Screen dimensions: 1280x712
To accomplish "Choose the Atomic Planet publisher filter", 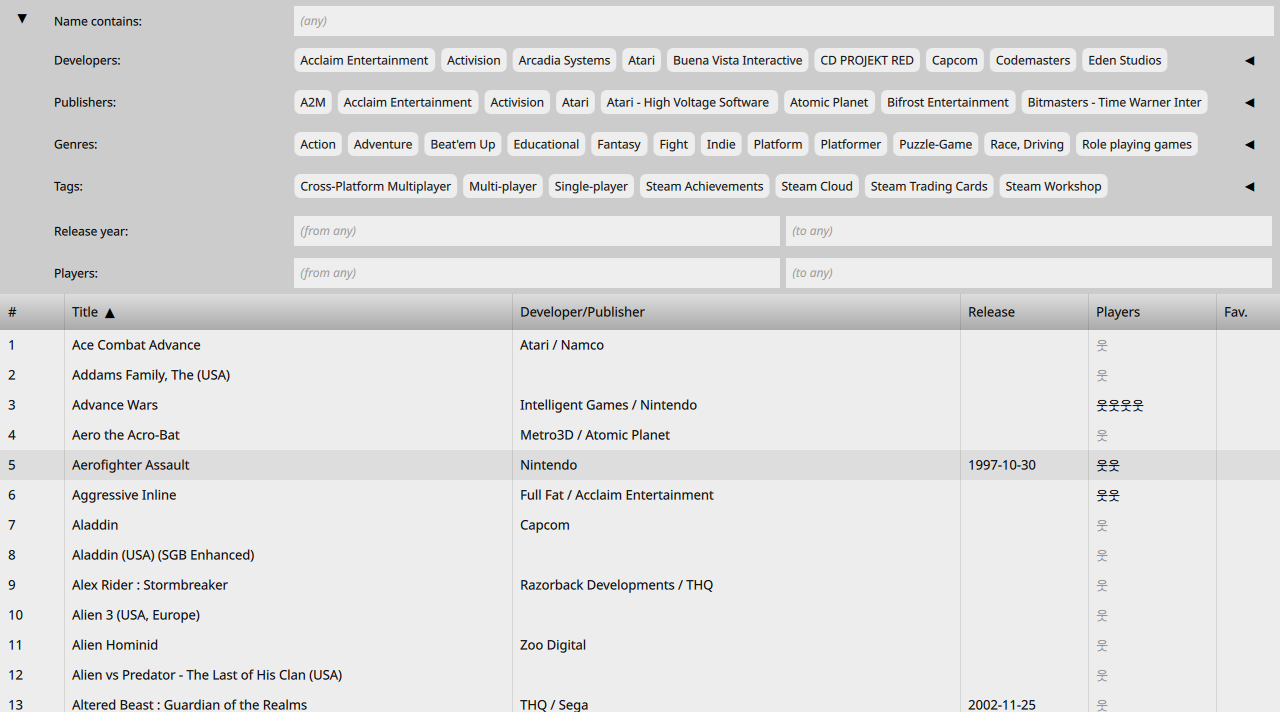I will [x=829, y=102].
